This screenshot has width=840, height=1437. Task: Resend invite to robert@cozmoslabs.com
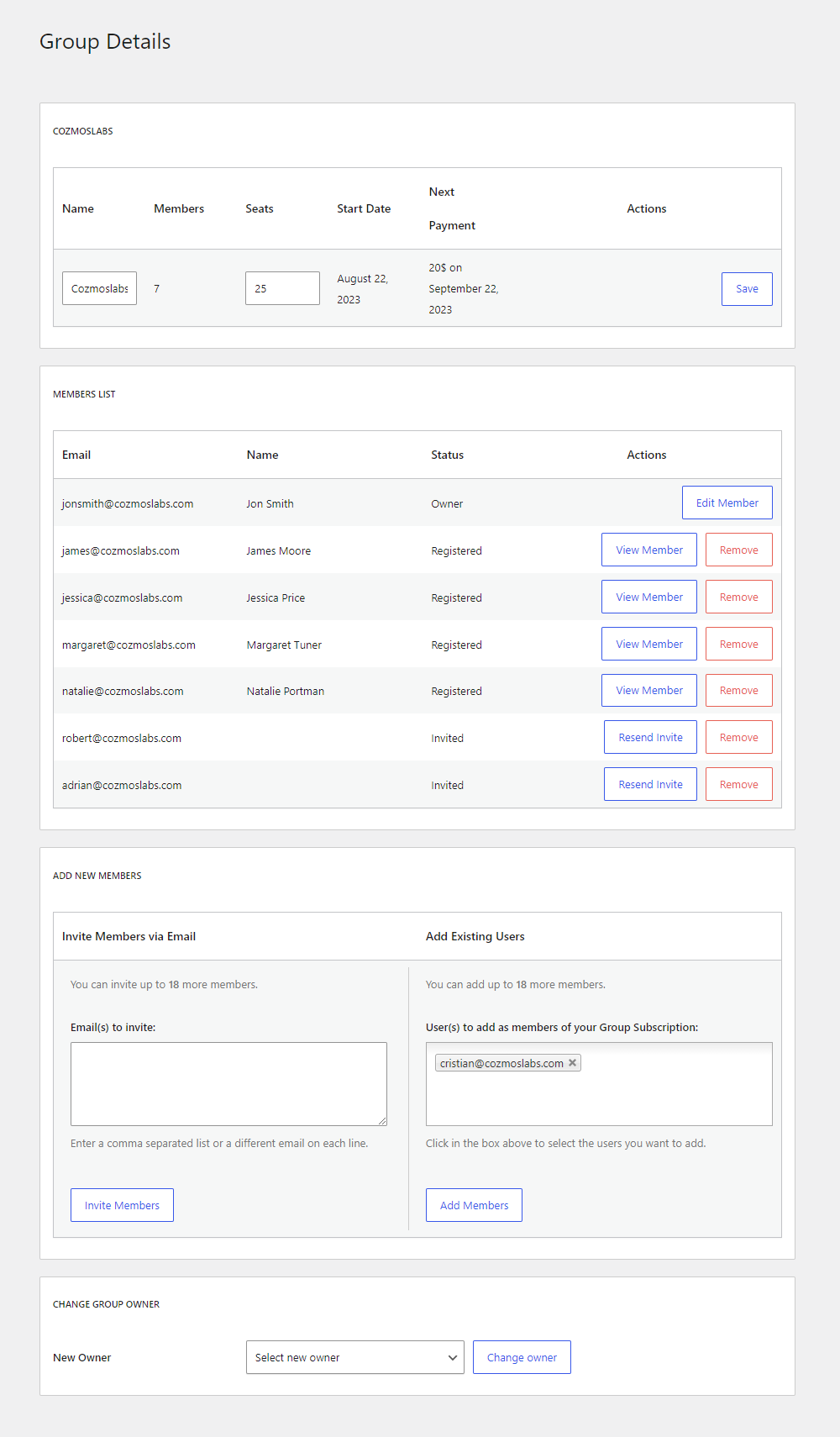point(650,737)
